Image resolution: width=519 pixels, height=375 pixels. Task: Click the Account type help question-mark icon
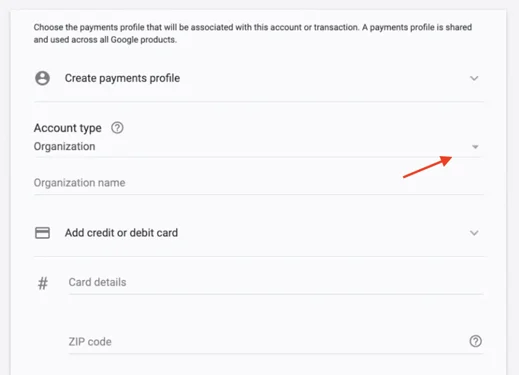[117, 128]
